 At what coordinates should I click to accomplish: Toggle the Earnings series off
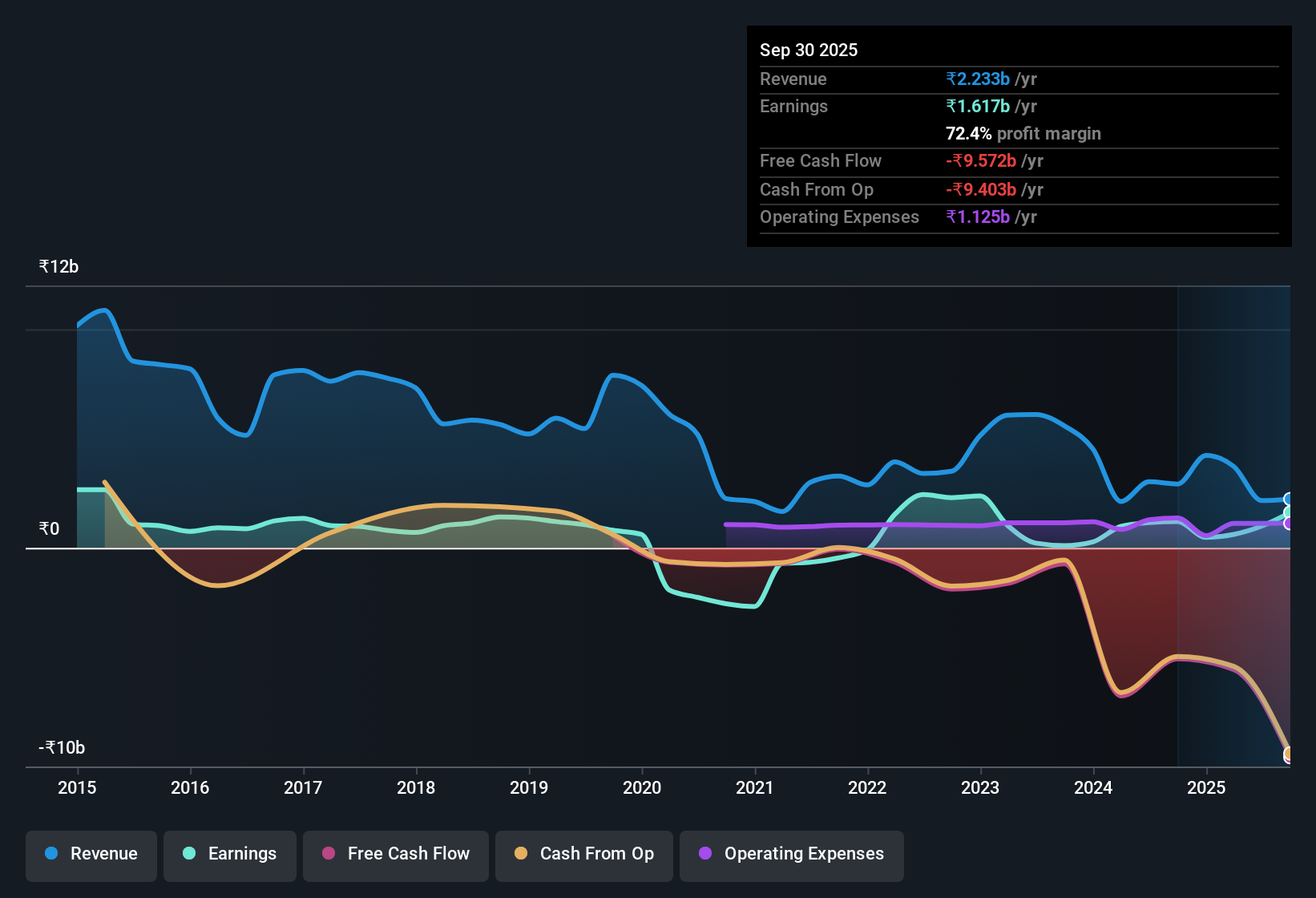coord(229,854)
